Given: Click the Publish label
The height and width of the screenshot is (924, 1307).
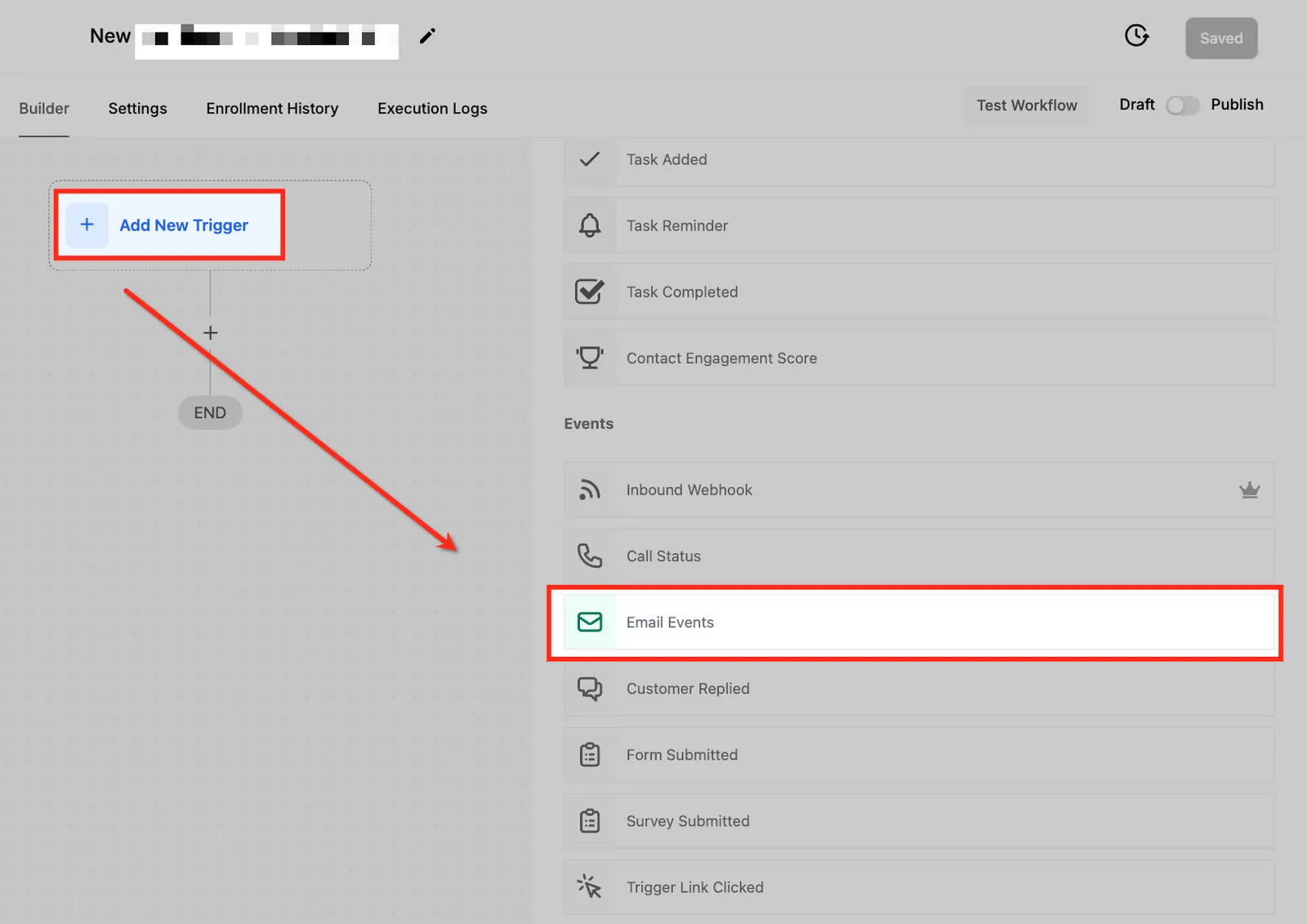Looking at the screenshot, I should [x=1237, y=105].
